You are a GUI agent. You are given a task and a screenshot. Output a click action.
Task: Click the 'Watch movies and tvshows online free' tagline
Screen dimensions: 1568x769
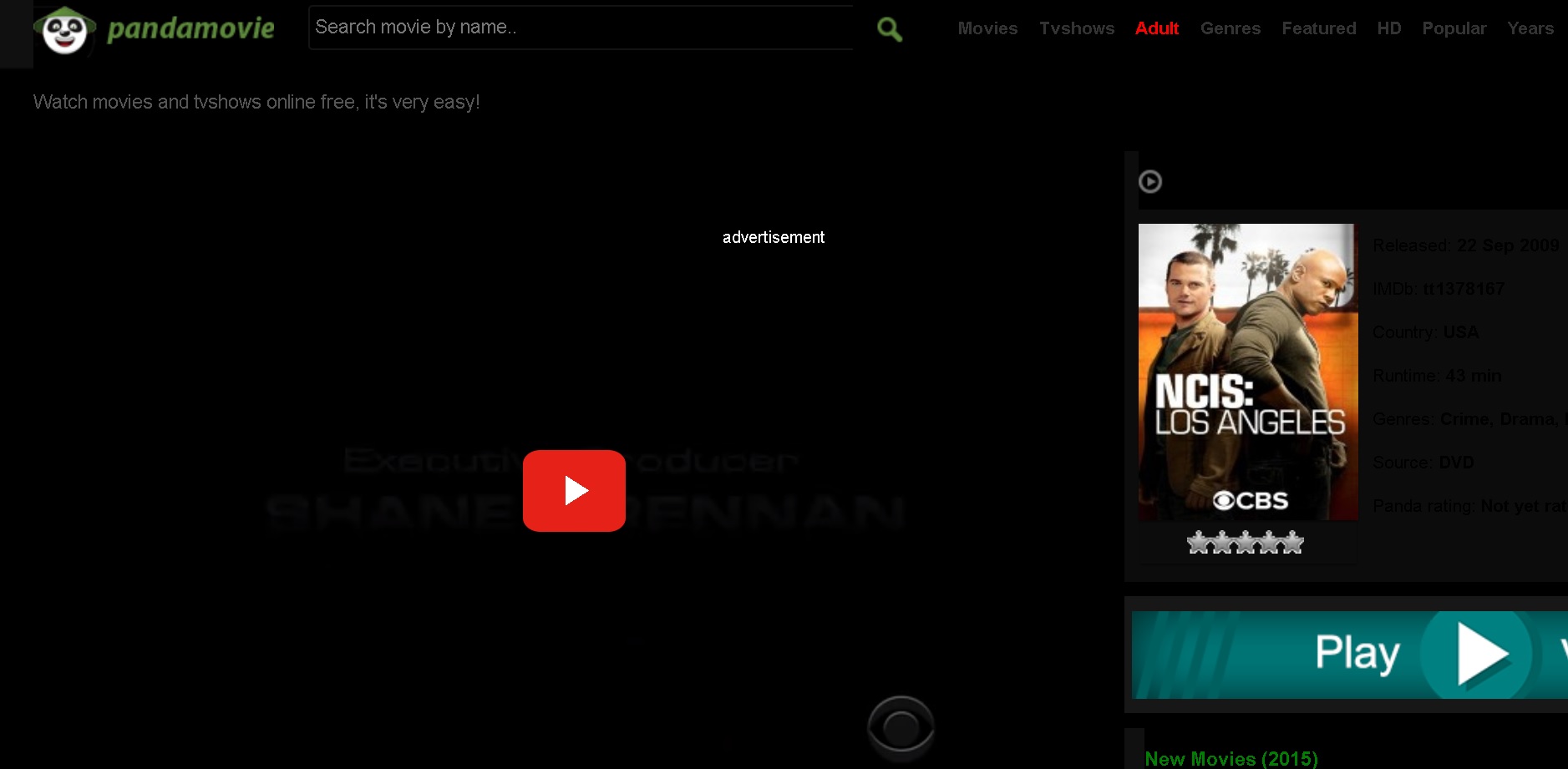[x=256, y=102]
